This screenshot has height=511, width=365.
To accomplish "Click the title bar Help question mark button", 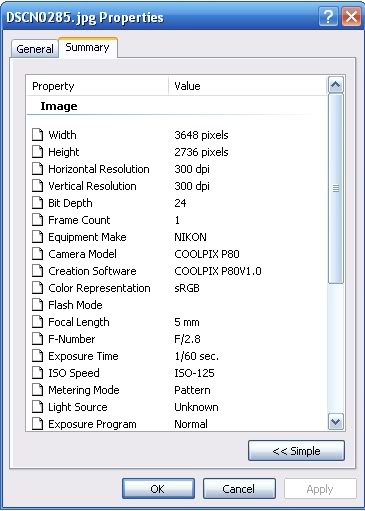I will click(x=328, y=17).
